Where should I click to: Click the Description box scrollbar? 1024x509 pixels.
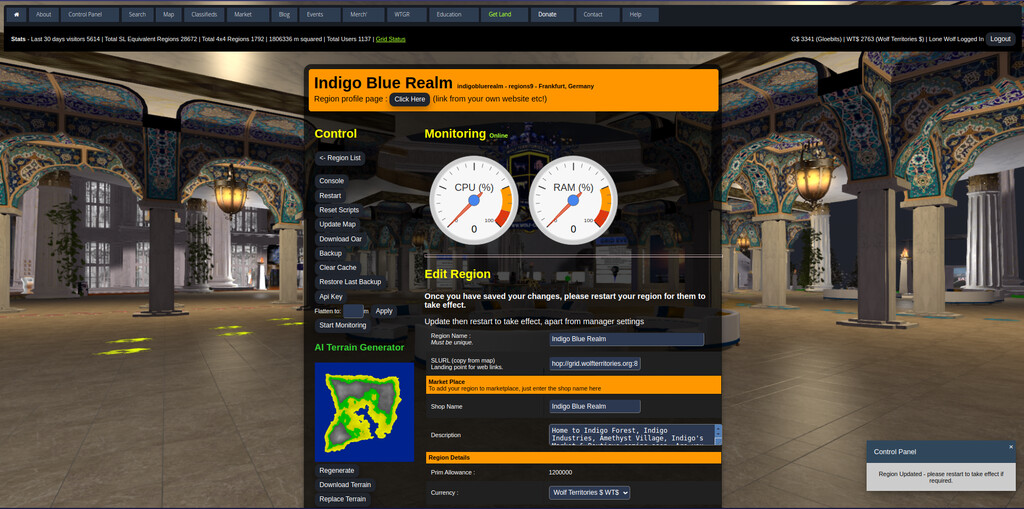(x=717, y=434)
